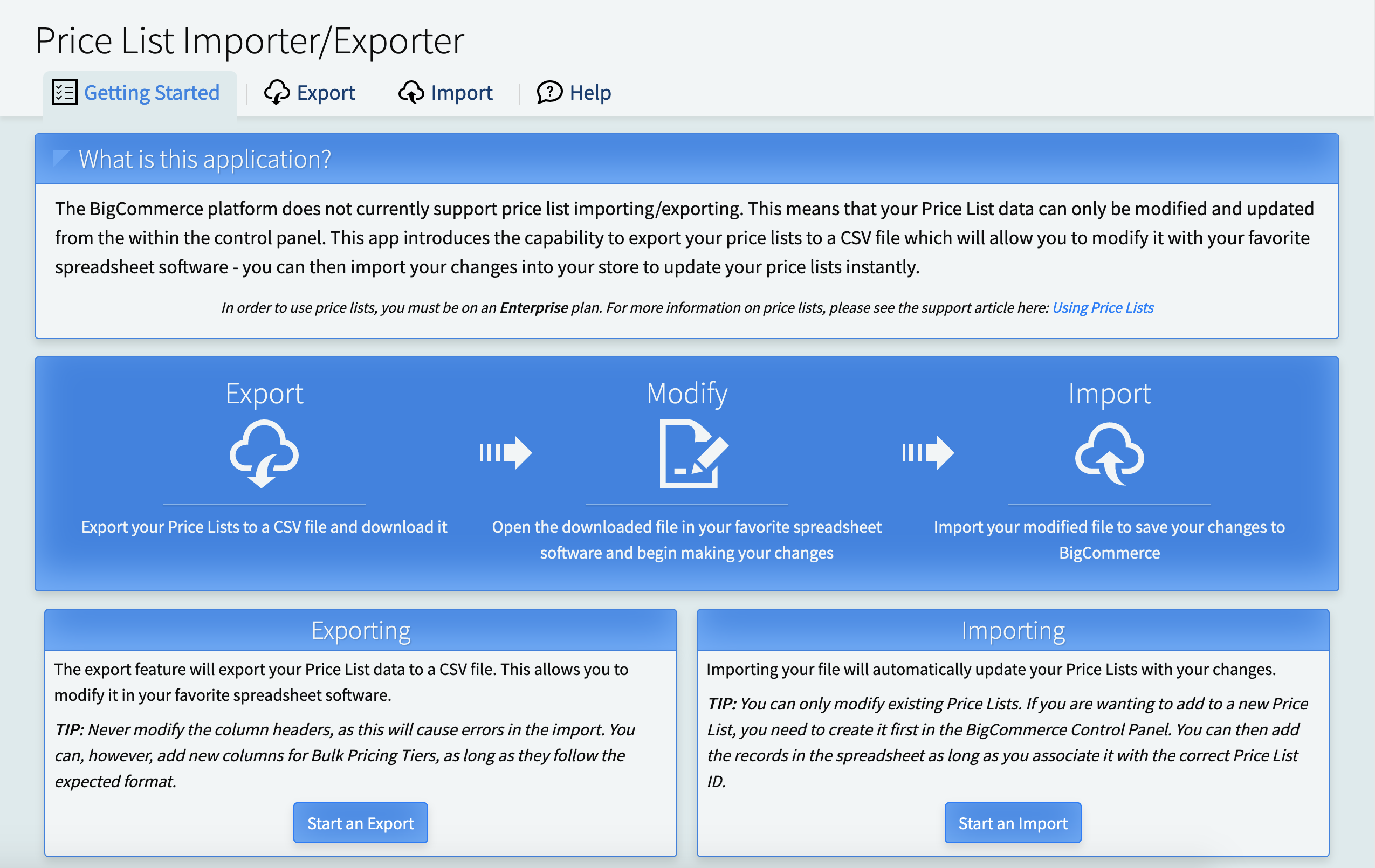Click the Importing TIP paragraph
1375x868 pixels.
(1008, 742)
